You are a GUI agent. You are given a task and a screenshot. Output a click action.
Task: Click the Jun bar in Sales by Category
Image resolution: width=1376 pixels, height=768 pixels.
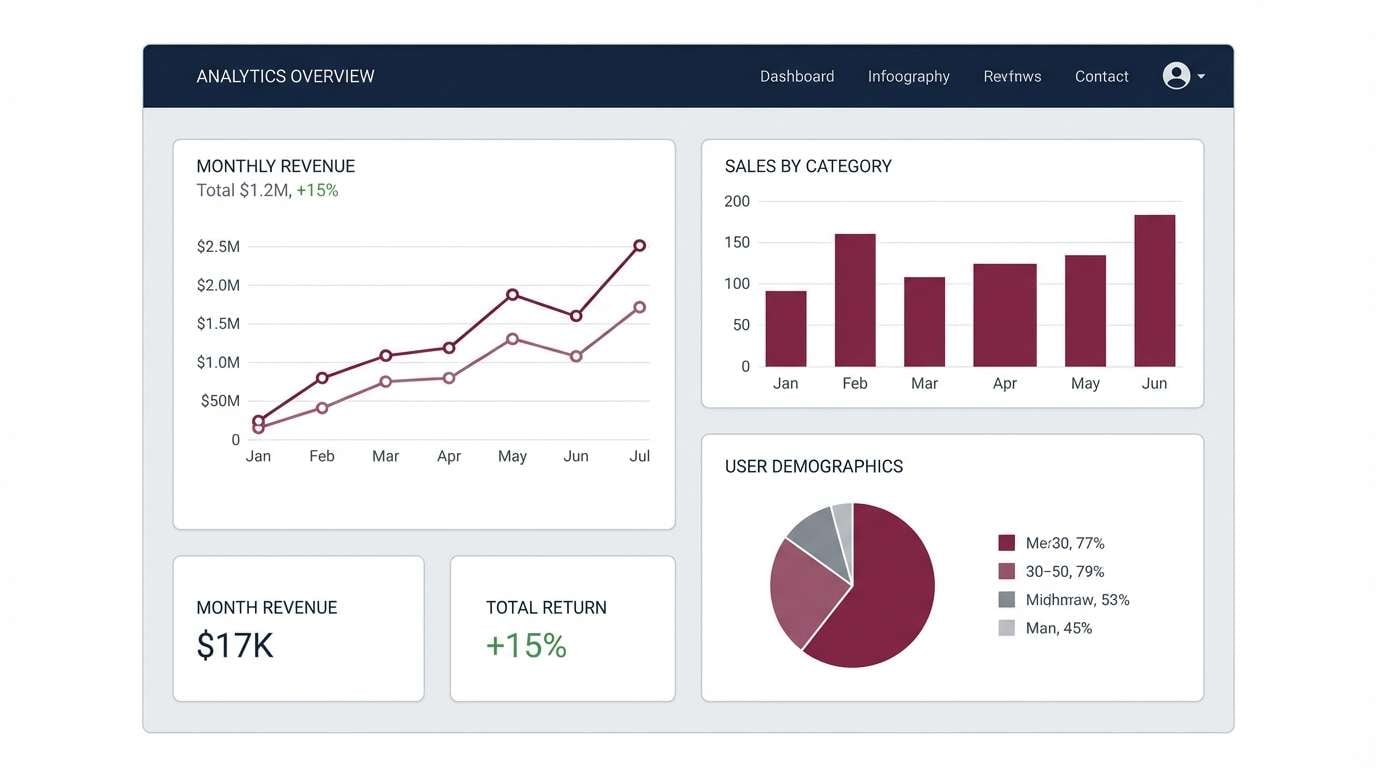point(1154,290)
